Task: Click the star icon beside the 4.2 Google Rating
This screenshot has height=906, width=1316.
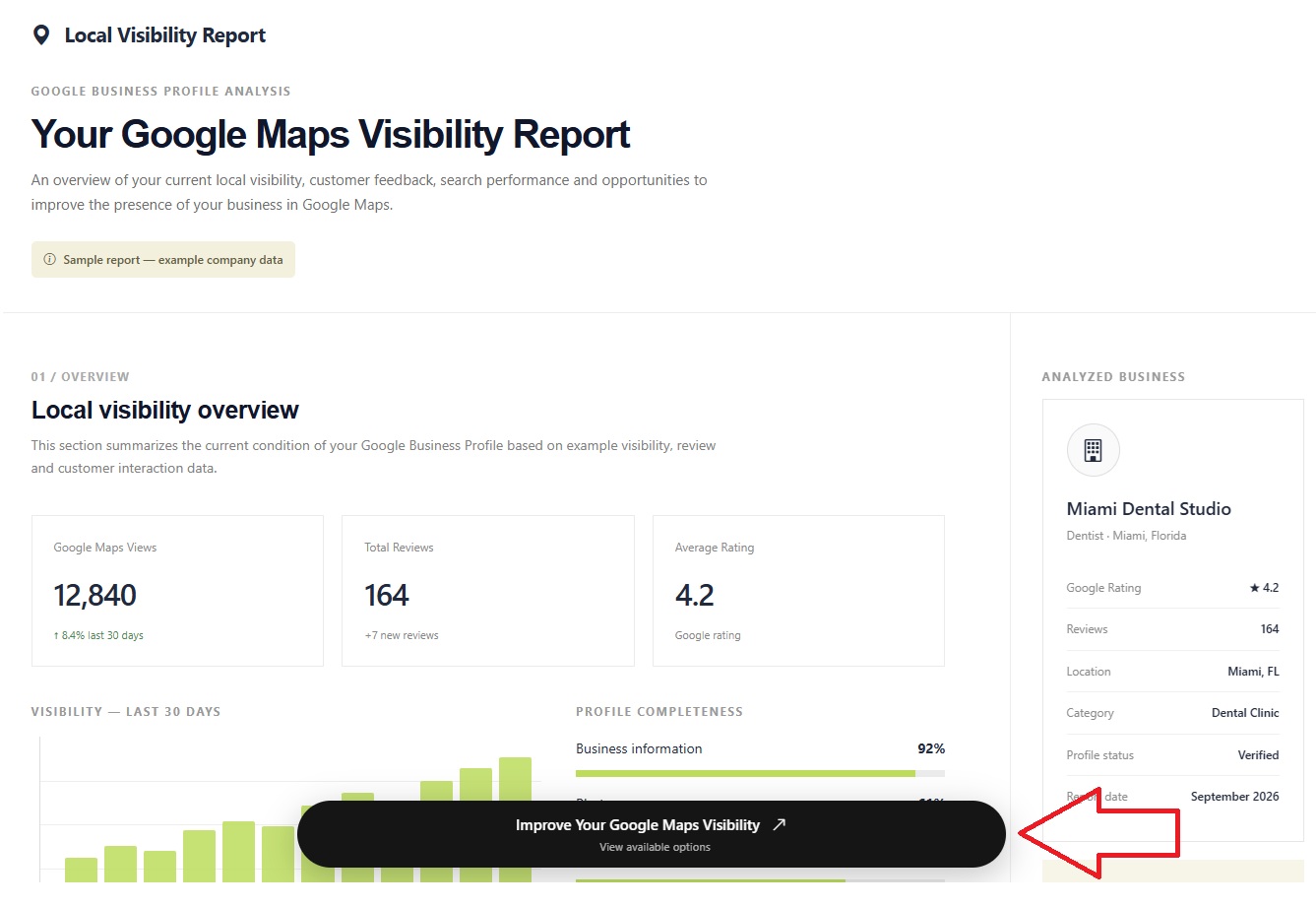Action: 1254,588
